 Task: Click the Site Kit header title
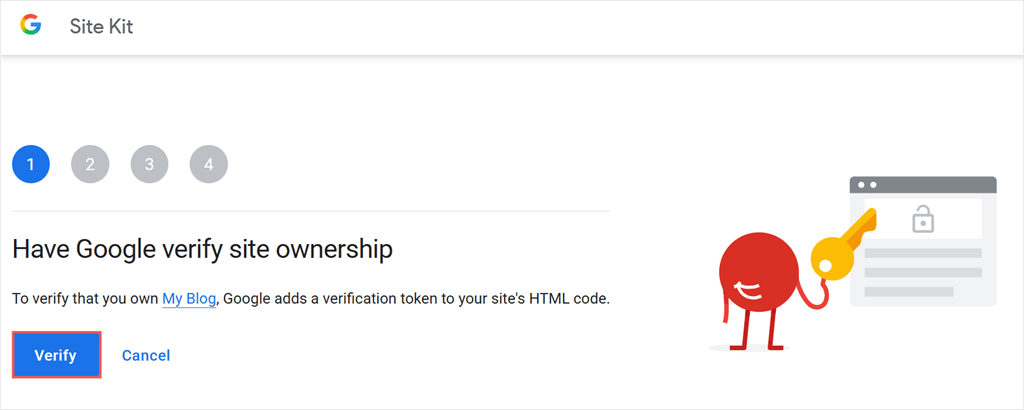[101, 26]
